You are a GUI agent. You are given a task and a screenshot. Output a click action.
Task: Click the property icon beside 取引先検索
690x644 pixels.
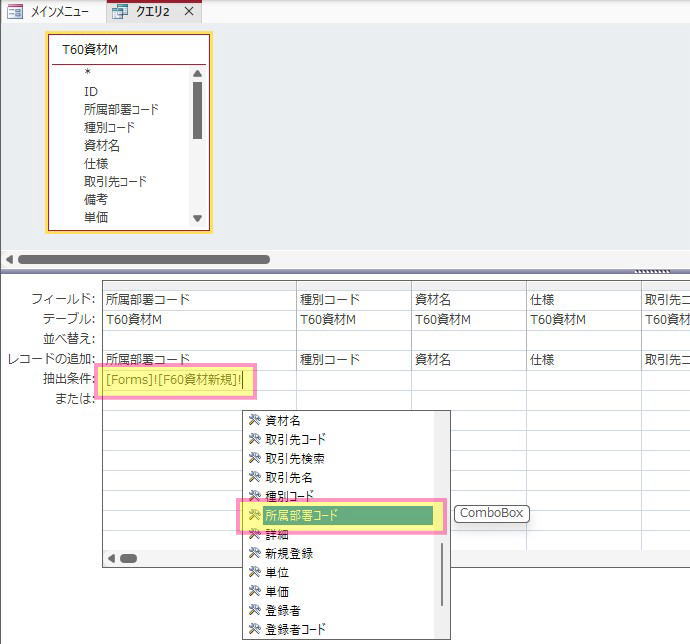255,458
